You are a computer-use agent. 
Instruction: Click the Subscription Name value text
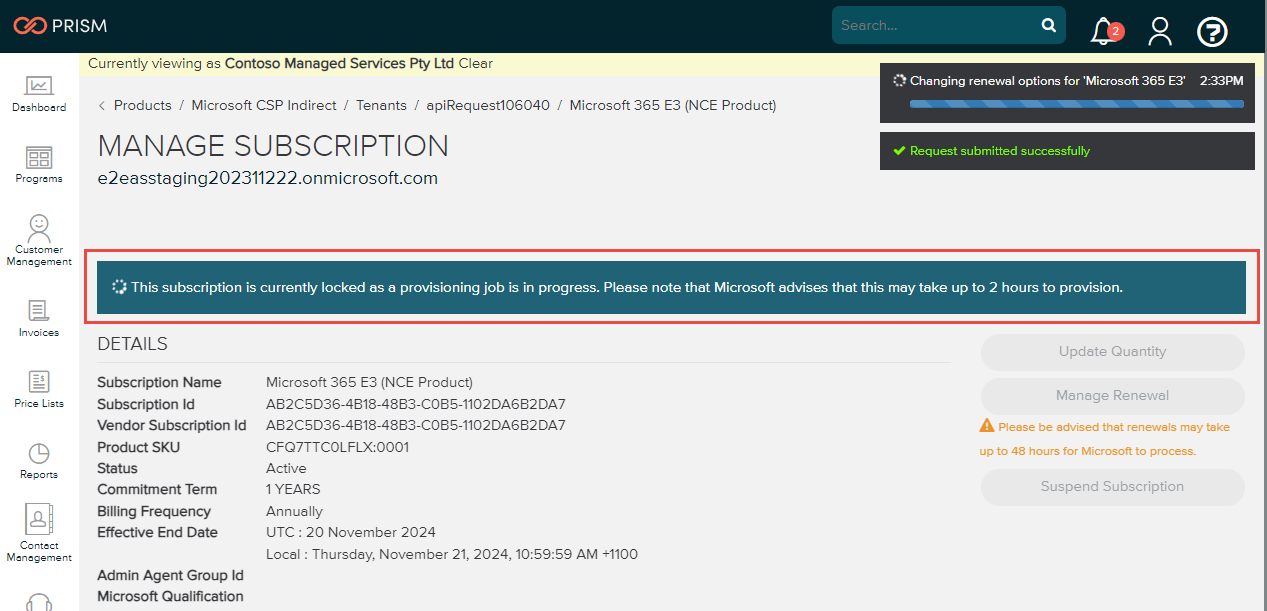[369, 382]
